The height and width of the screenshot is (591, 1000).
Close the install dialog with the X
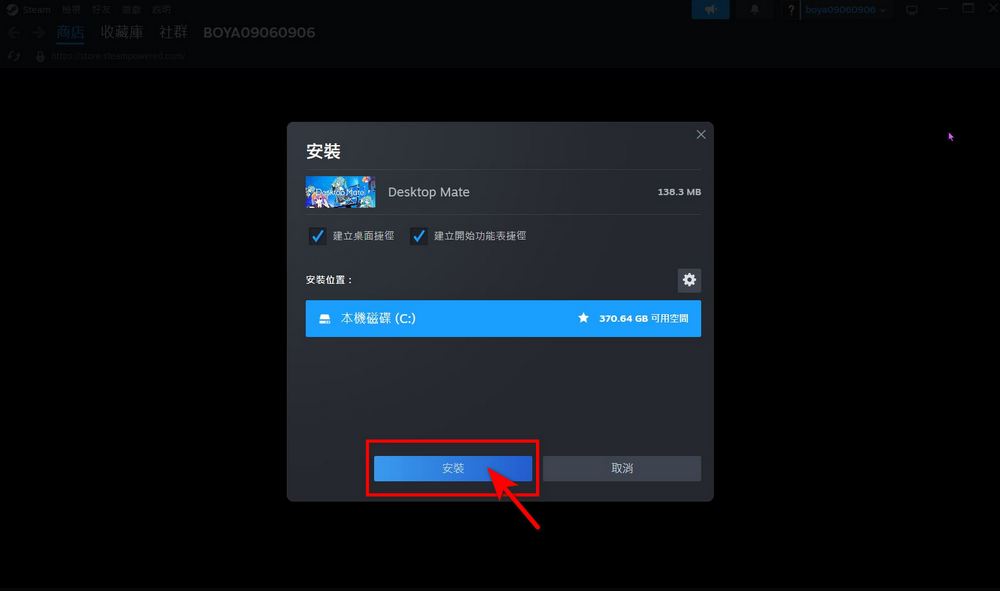point(701,135)
